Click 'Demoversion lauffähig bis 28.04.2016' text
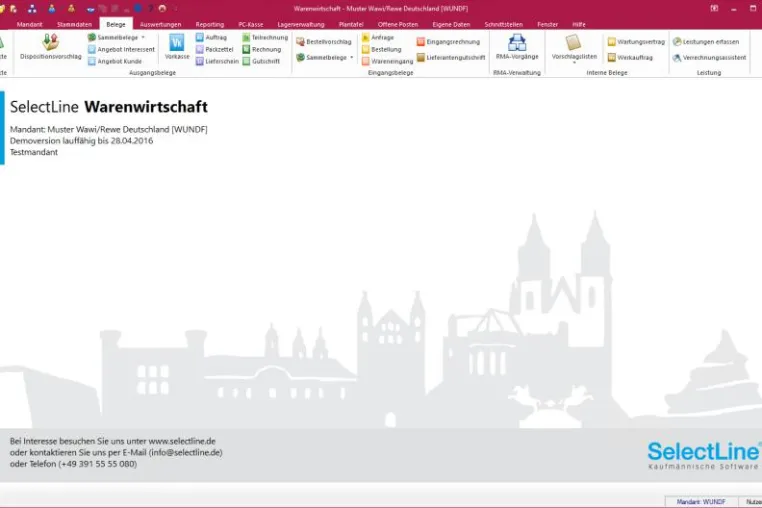 (x=81, y=140)
